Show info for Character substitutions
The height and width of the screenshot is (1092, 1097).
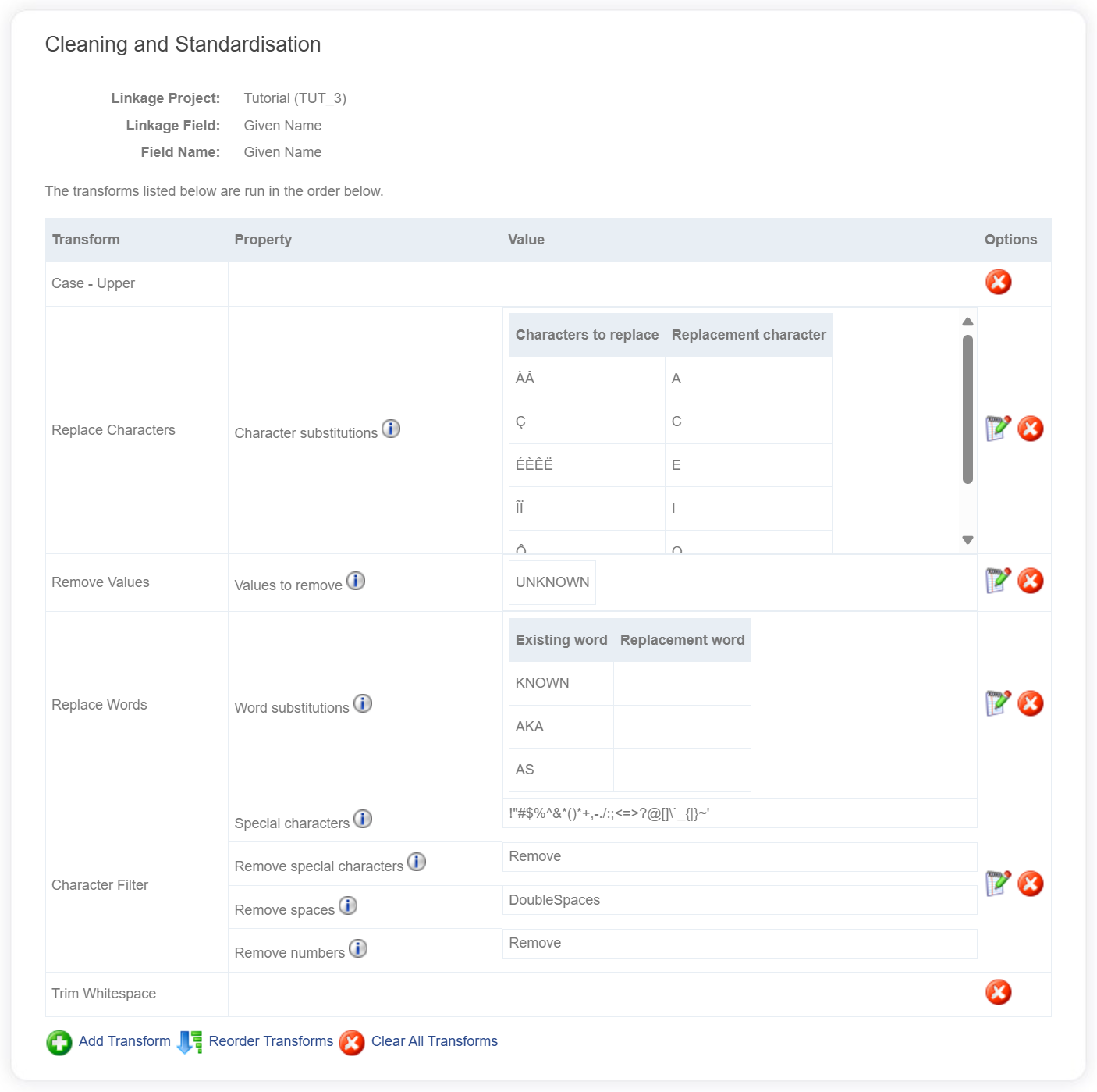(x=391, y=429)
